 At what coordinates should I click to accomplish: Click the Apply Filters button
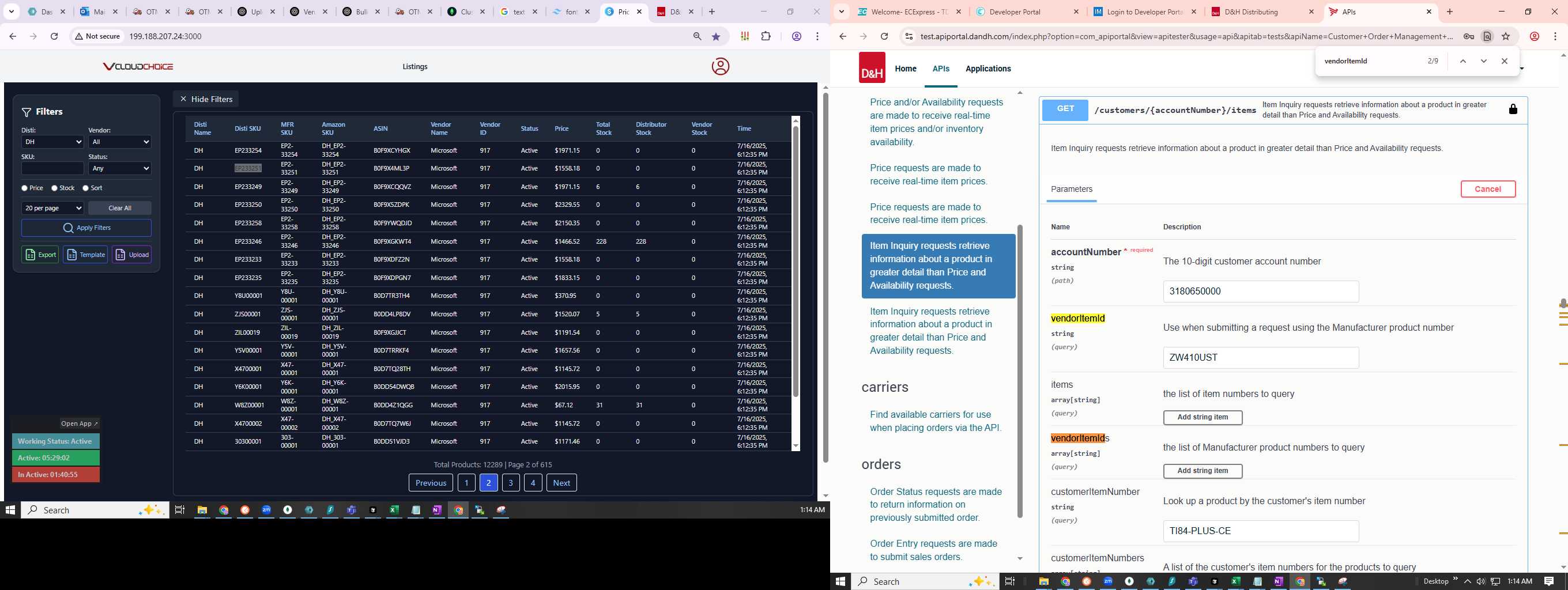coord(86,228)
